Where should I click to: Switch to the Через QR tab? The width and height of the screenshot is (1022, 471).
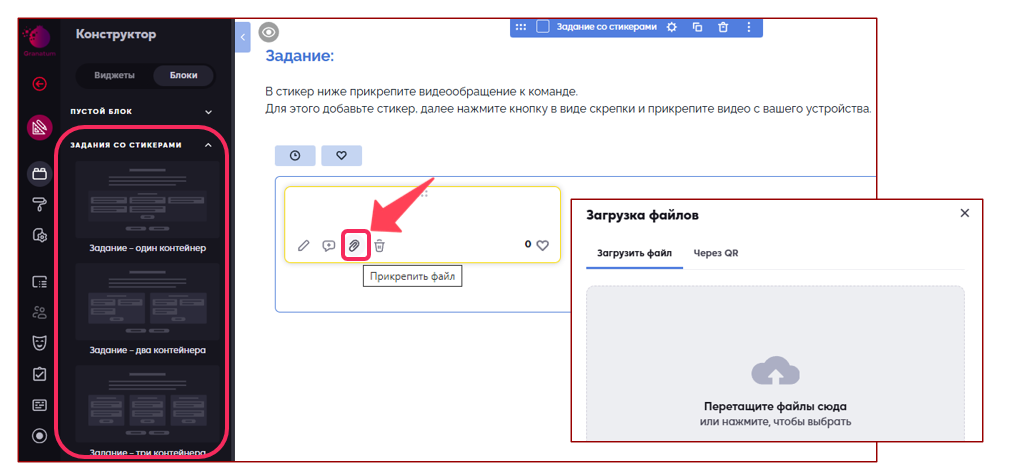pos(716,253)
